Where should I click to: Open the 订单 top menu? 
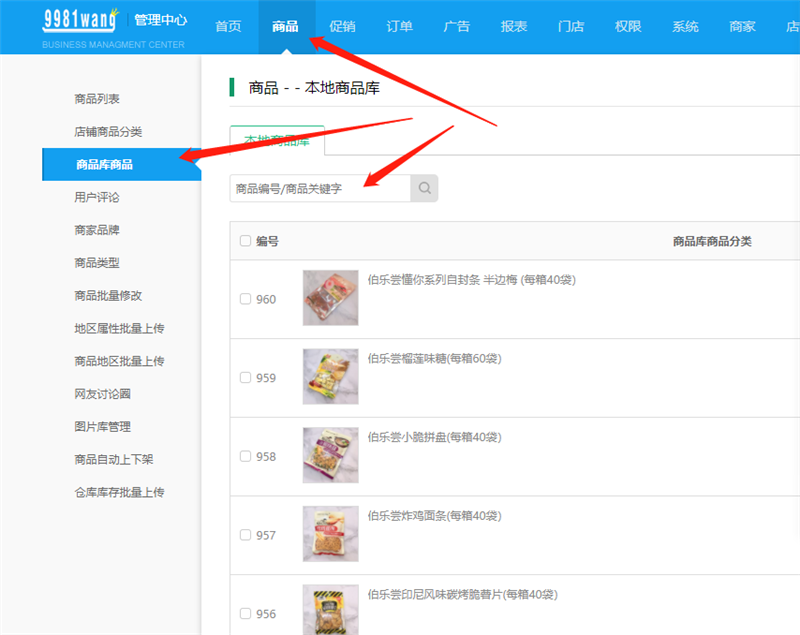pyautogui.click(x=399, y=27)
